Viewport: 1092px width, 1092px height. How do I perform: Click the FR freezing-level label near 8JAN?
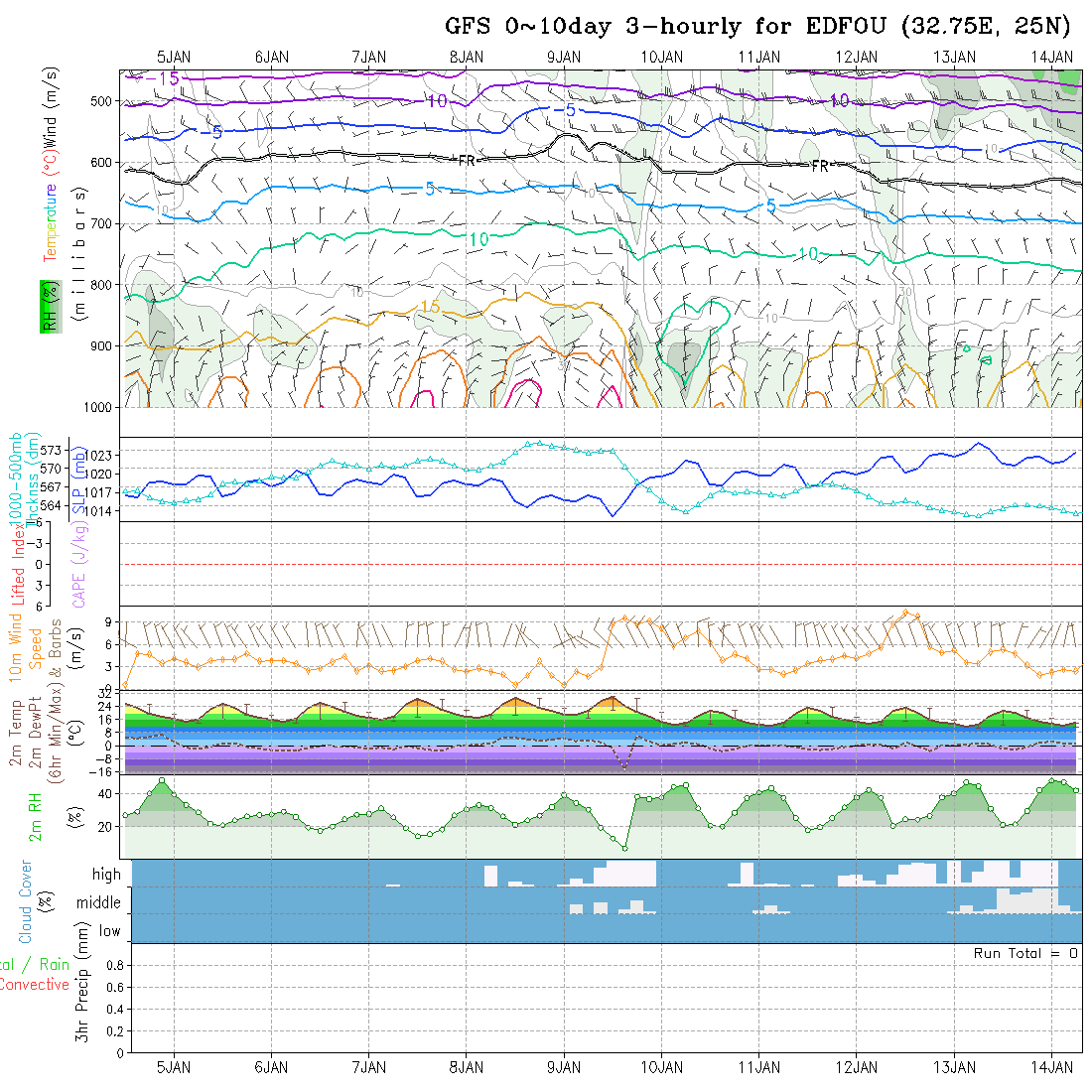[x=467, y=160]
